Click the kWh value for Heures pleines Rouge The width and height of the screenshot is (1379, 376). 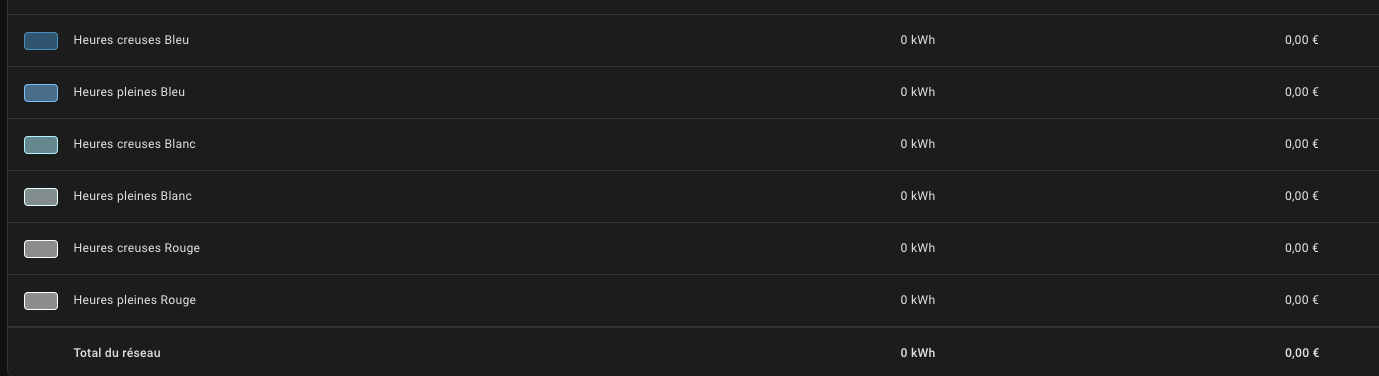[x=917, y=300]
